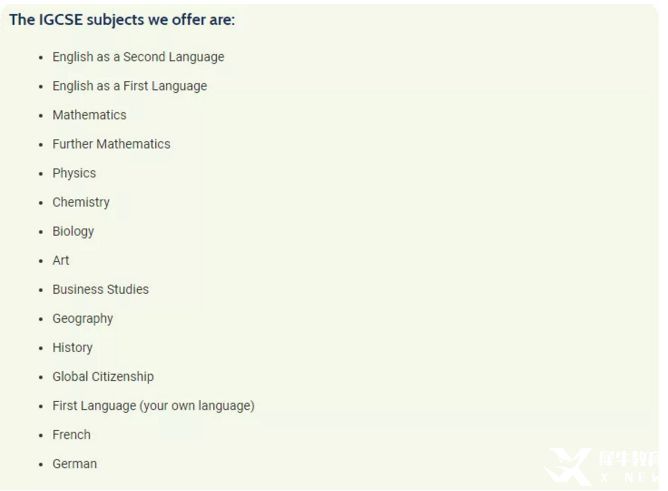The image size is (668, 491).
Task: Click 'German' at the list bottom
Action: click(74, 463)
